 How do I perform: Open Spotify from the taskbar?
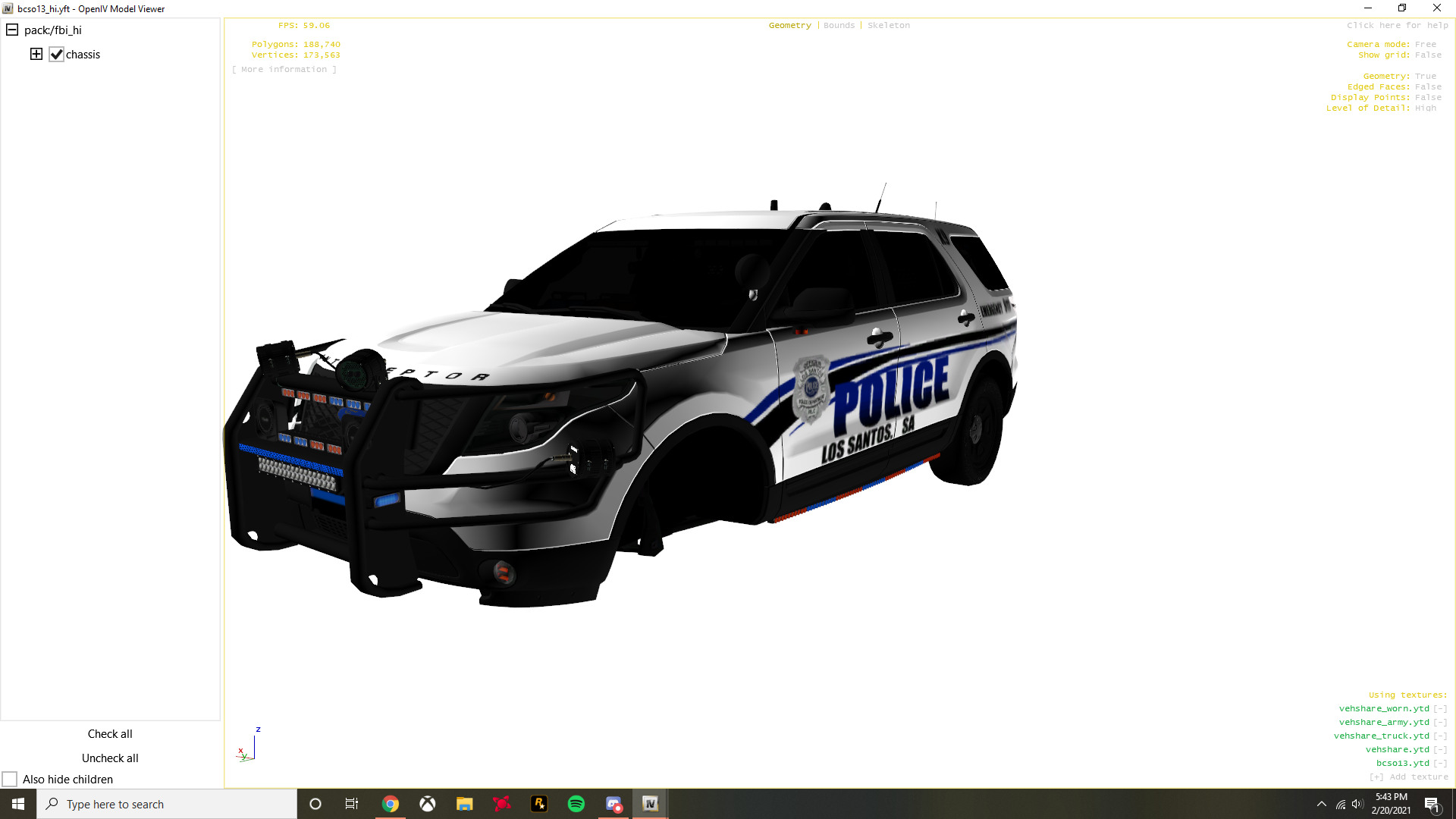point(576,804)
